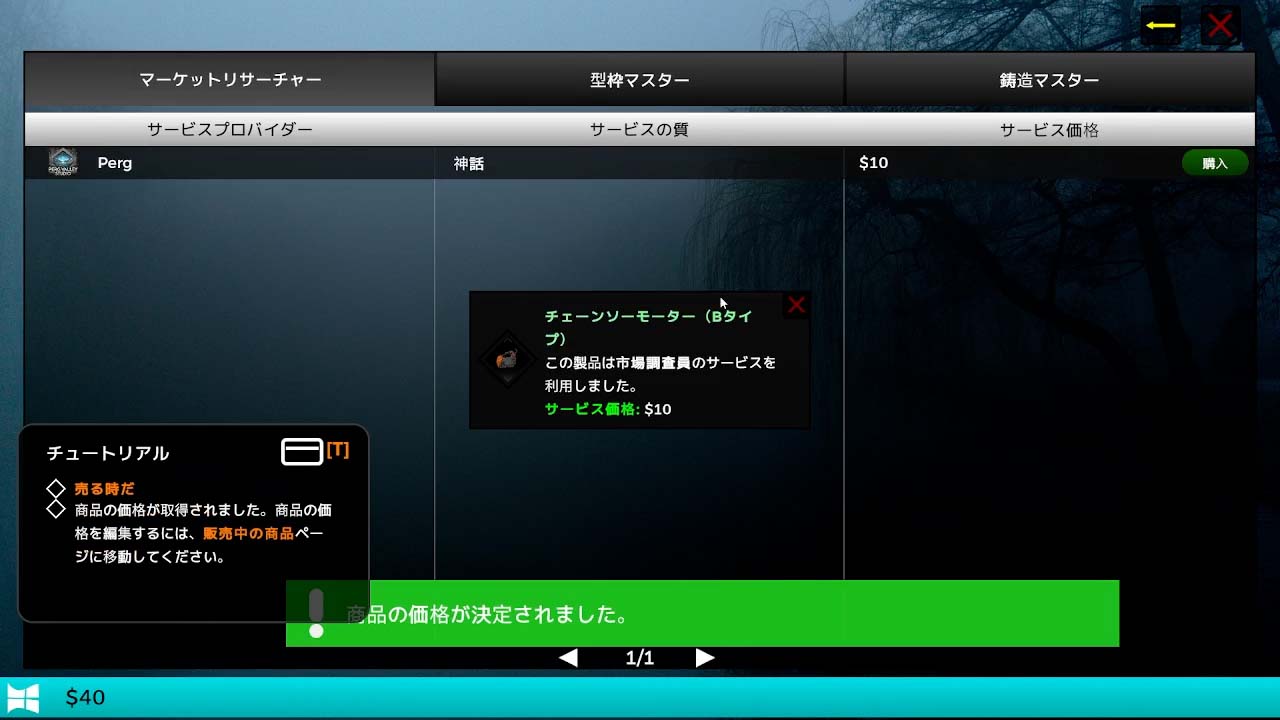Dismiss the chainsaw motor popup
Viewport: 1280px width, 720px height.
click(x=796, y=305)
